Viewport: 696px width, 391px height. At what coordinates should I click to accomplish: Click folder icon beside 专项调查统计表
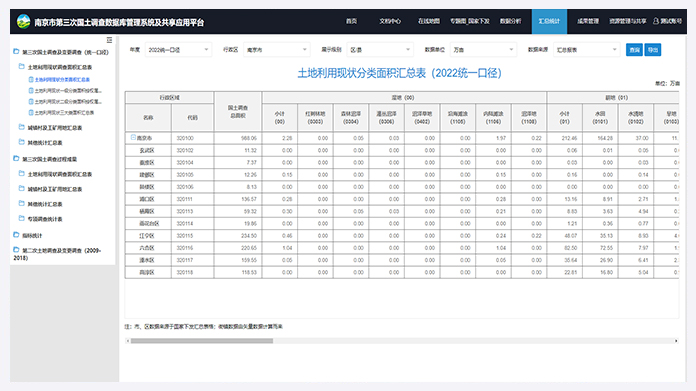coord(21,218)
